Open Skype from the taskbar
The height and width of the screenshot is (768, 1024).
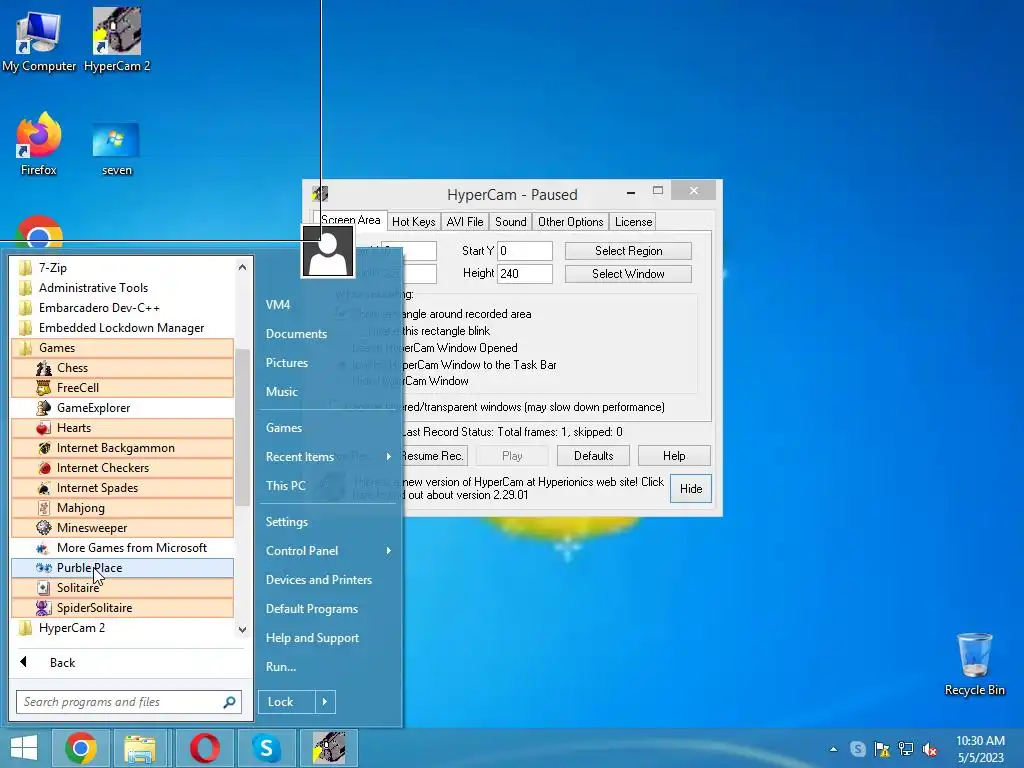pyautogui.click(x=266, y=748)
